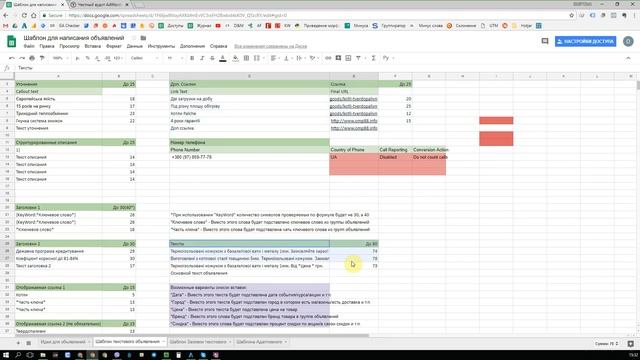
Task: Open the Инструменты menu
Action: tap(161, 46)
